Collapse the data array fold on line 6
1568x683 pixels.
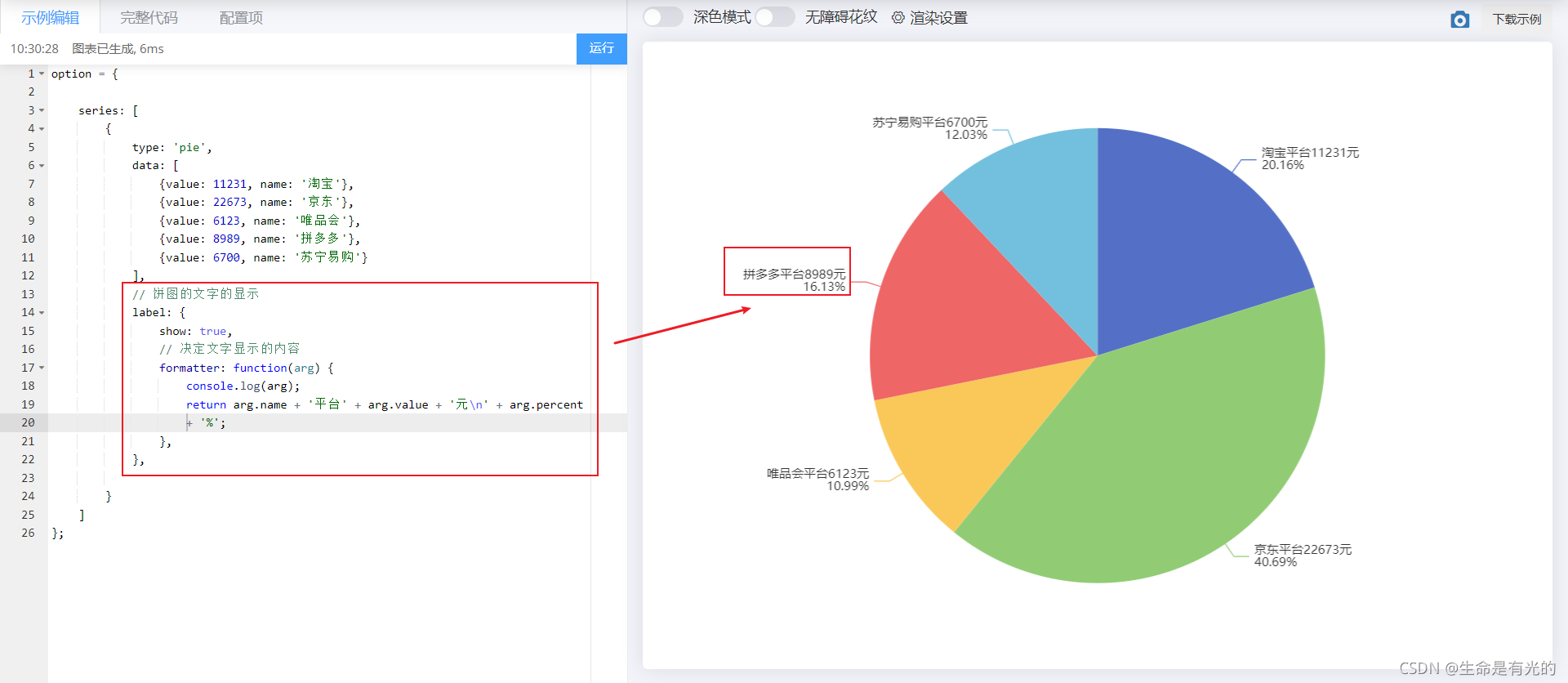tap(42, 165)
